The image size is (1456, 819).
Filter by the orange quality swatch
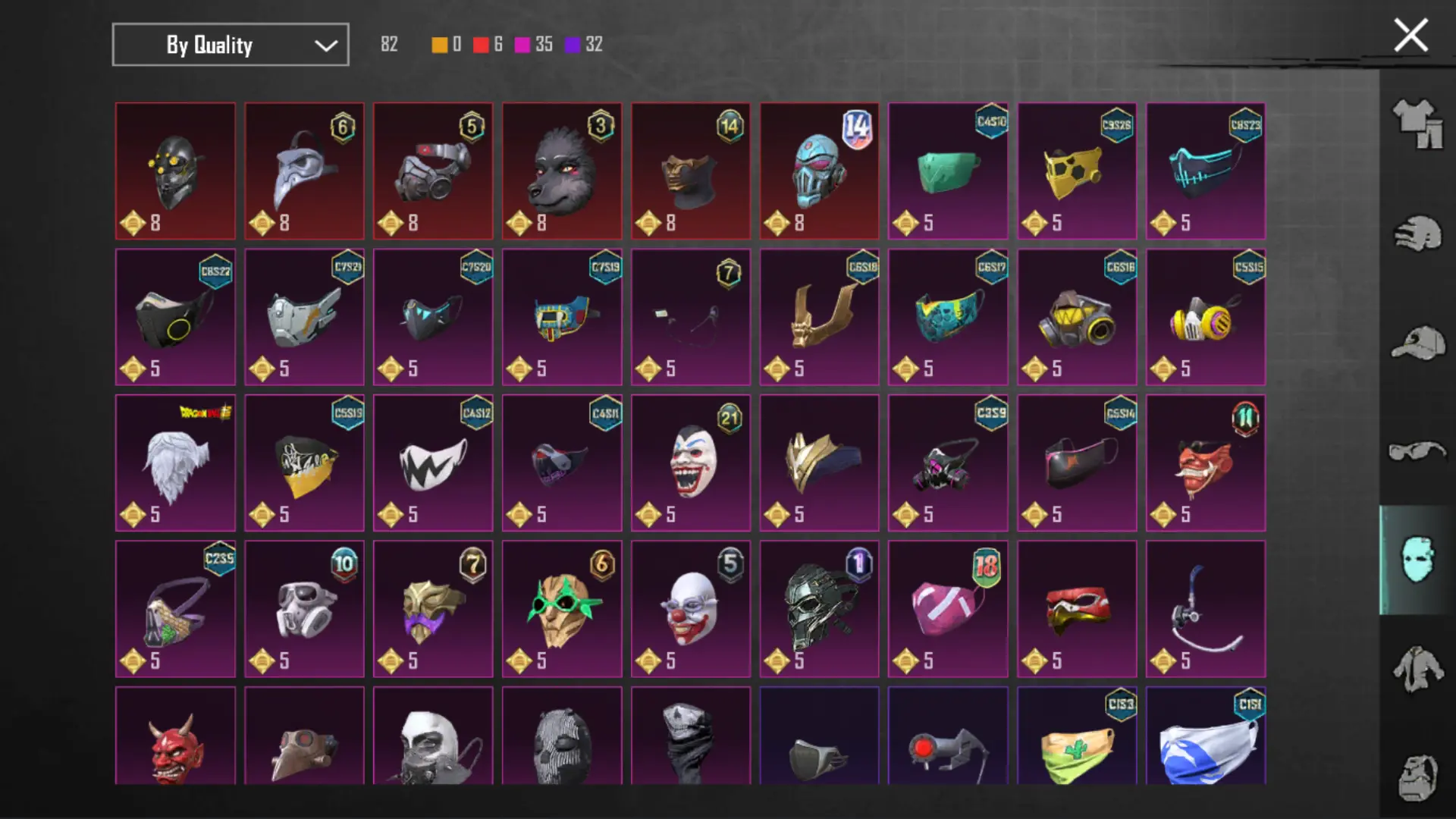click(440, 45)
